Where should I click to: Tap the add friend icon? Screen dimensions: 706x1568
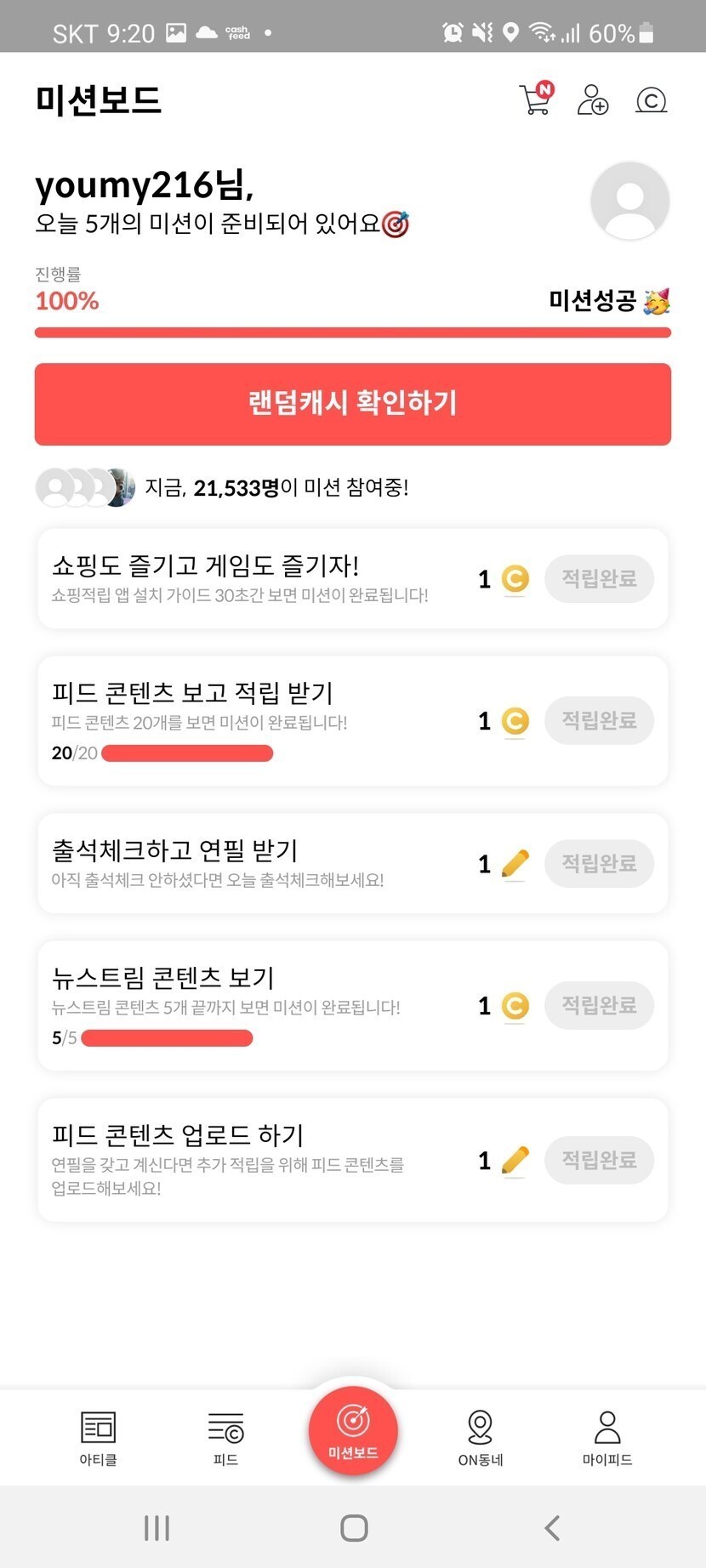tap(593, 99)
